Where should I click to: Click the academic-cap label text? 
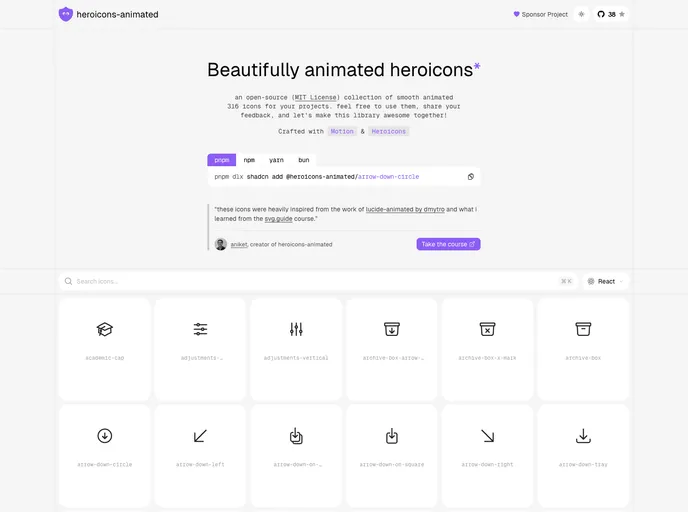pyautogui.click(x=104, y=358)
